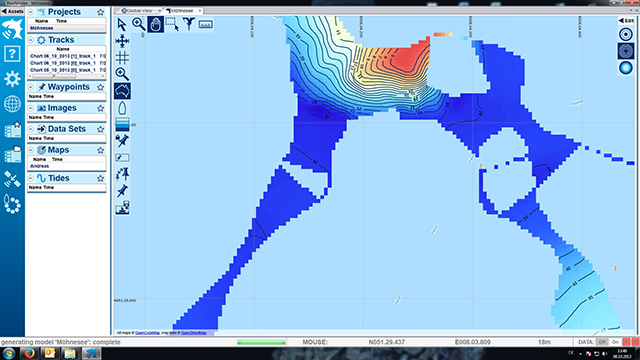640x360 pixels.
Task: Open the help question mark icon
Action: [x=12, y=53]
